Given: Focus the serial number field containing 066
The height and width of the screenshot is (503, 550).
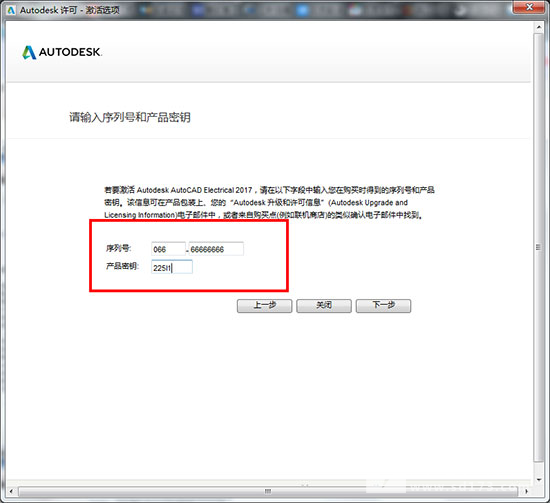Looking at the screenshot, I should tap(168, 249).
